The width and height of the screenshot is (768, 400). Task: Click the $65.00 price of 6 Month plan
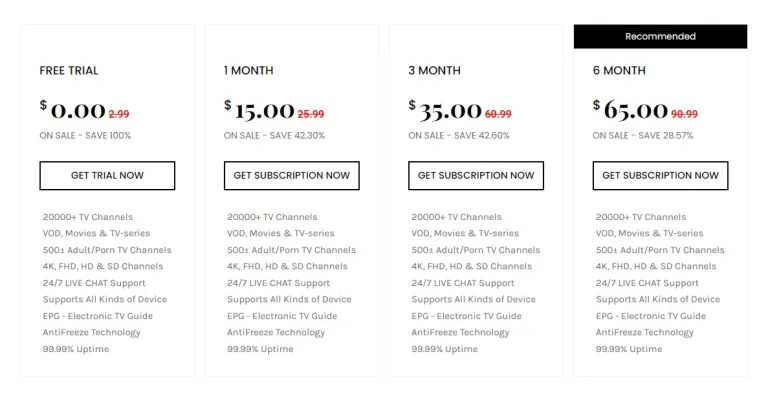[x=631, y=110]
